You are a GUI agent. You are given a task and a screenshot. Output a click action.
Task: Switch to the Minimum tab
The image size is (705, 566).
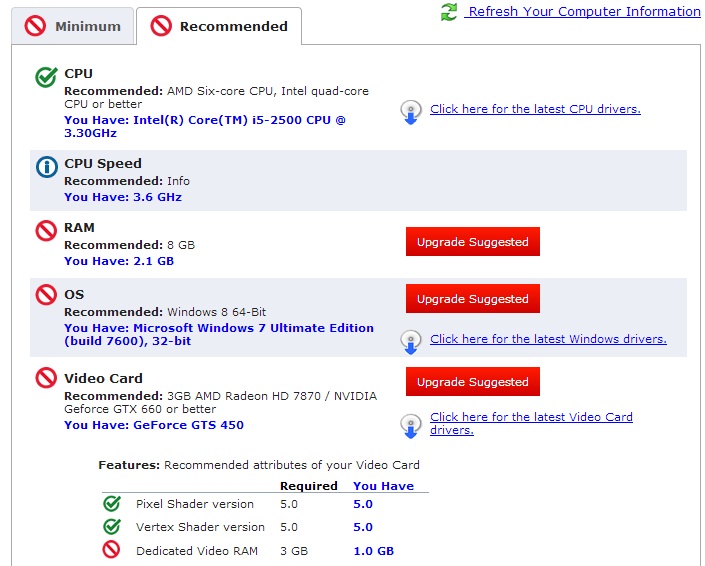tap(72, 26)
